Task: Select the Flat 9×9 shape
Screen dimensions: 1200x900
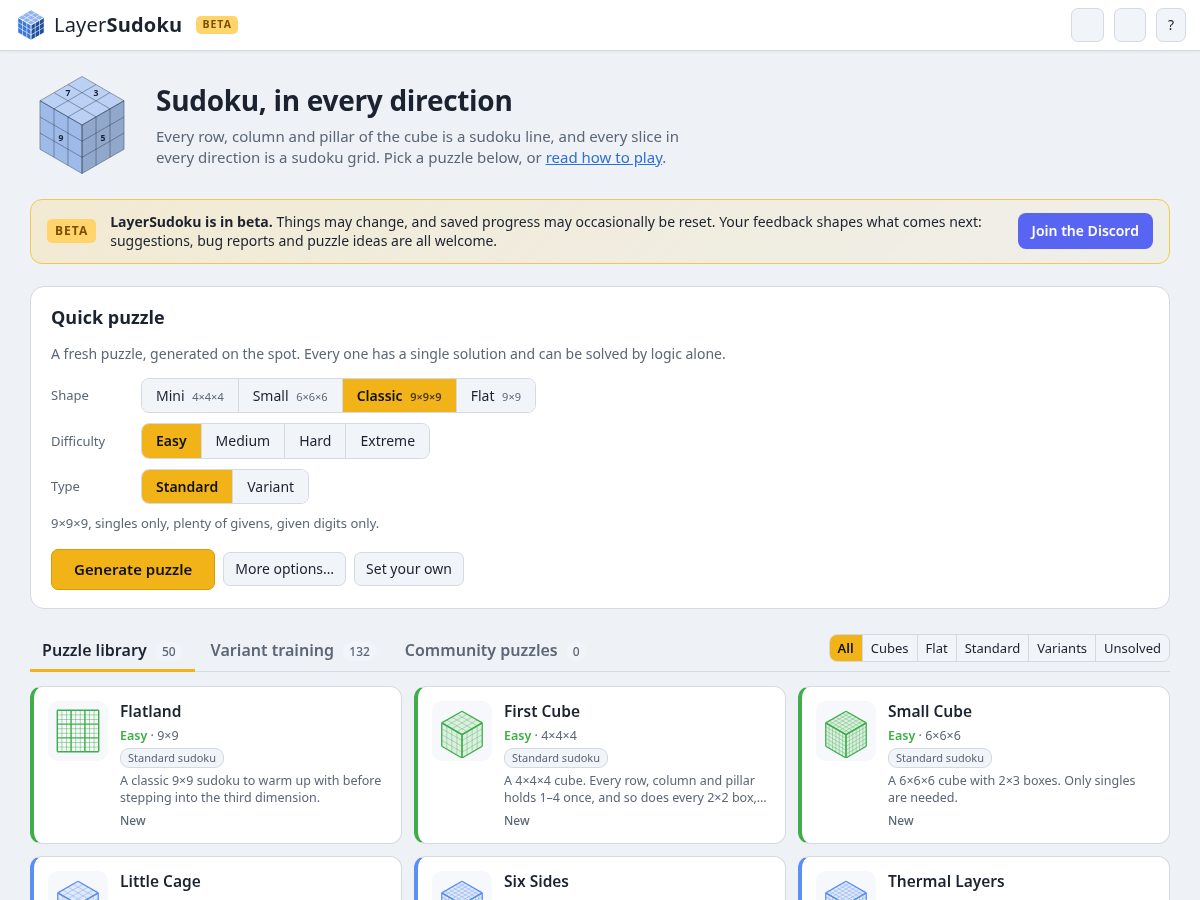Action: click(x=496, y=396)
